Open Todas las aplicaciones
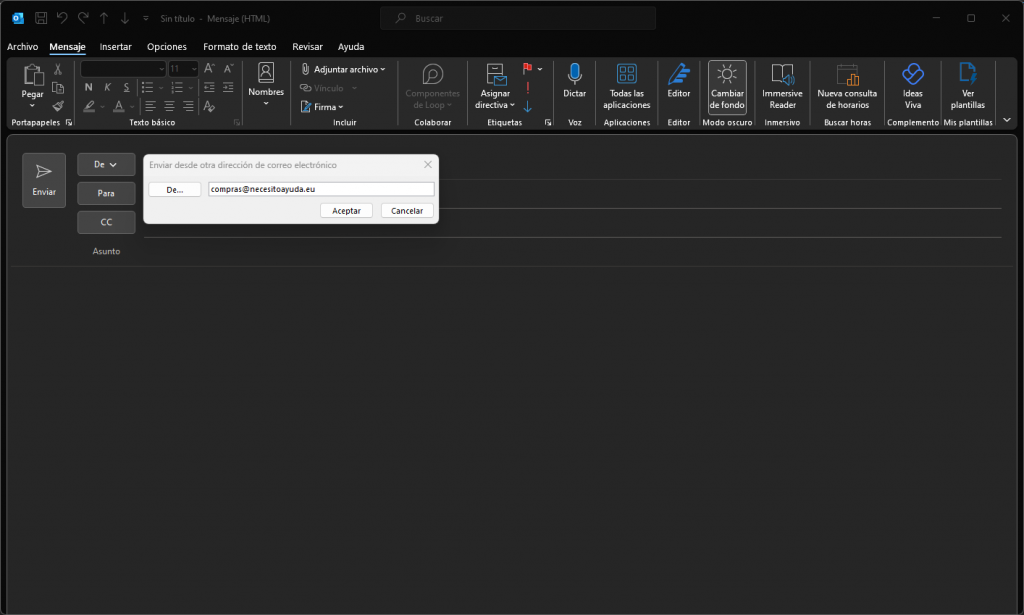Screen dimensions: 1024x615 [627, 87]
